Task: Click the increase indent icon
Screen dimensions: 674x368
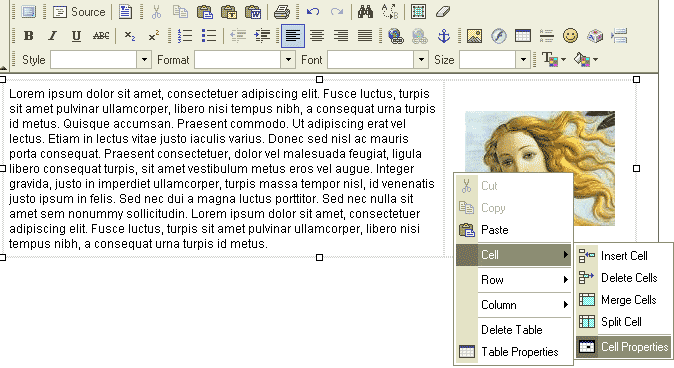Action: (262, 36)
